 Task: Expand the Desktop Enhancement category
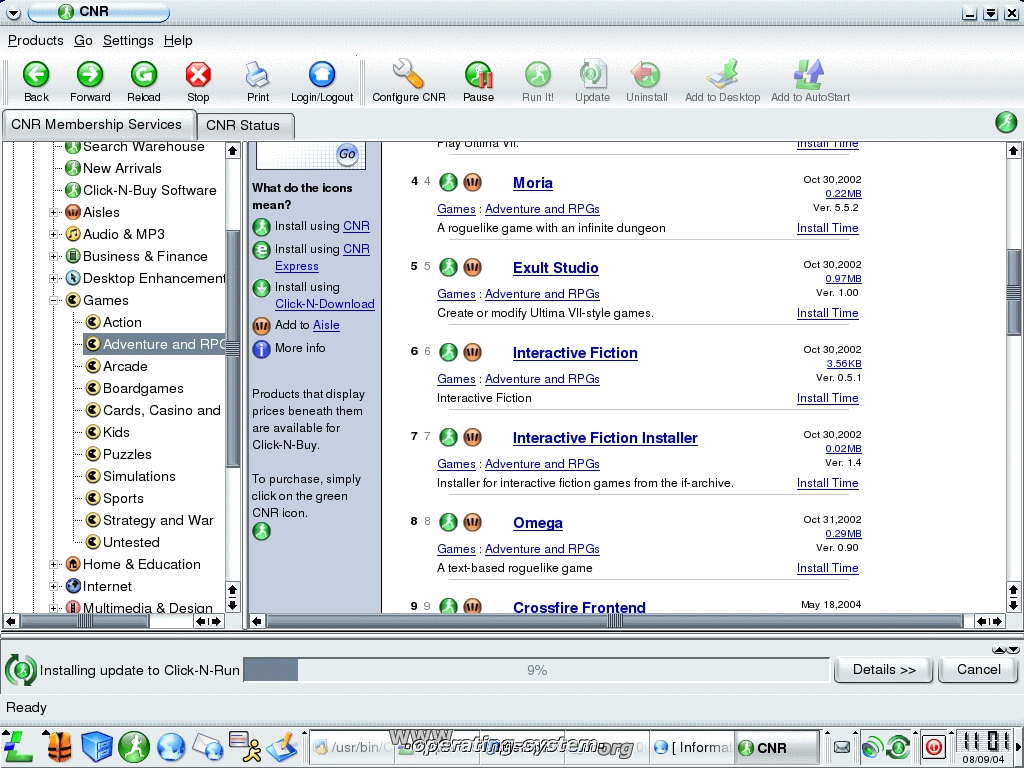pos(53,278)
